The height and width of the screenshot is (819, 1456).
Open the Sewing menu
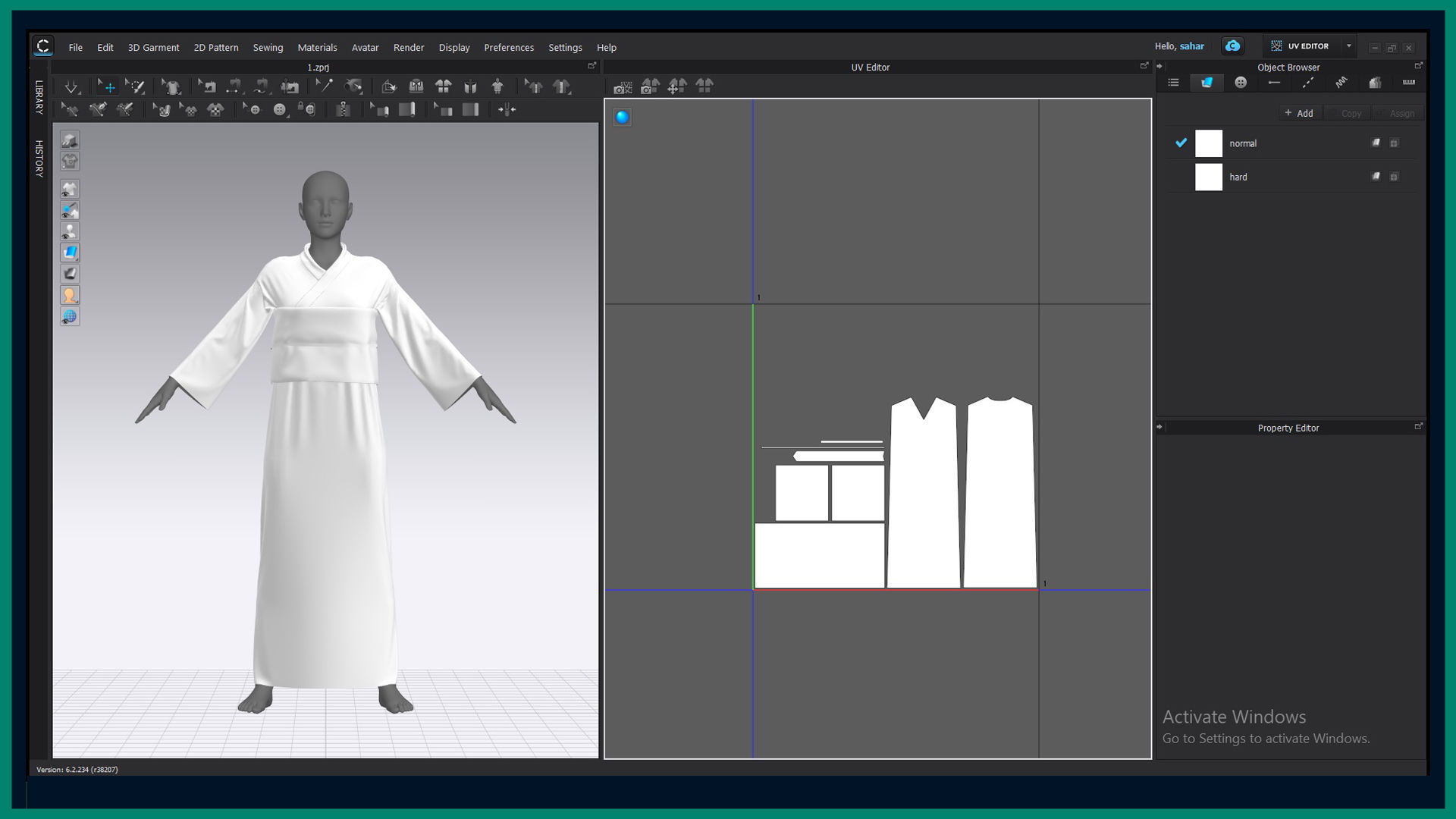coord(268,47)
